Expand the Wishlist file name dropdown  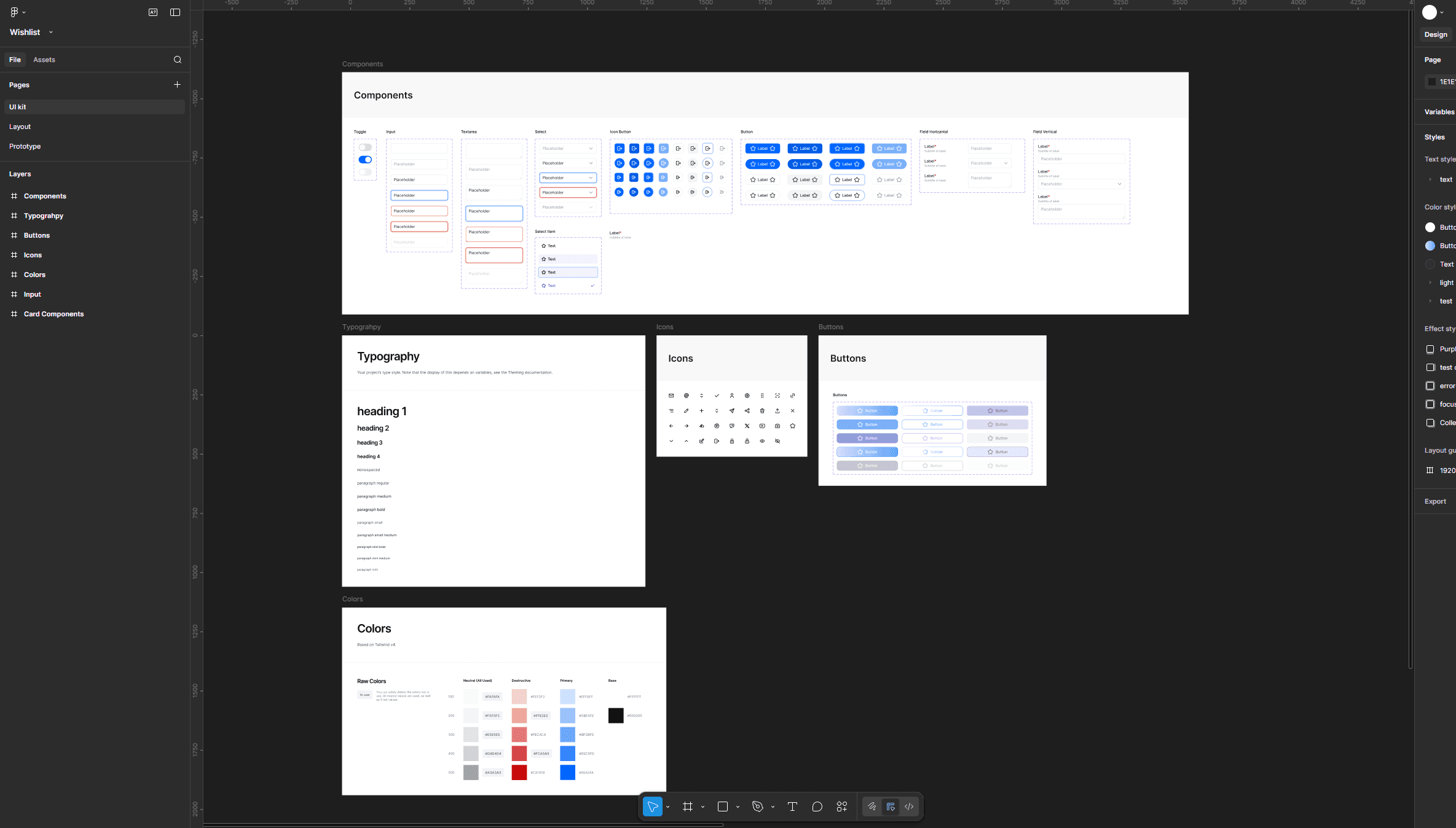tap(51, 32)
